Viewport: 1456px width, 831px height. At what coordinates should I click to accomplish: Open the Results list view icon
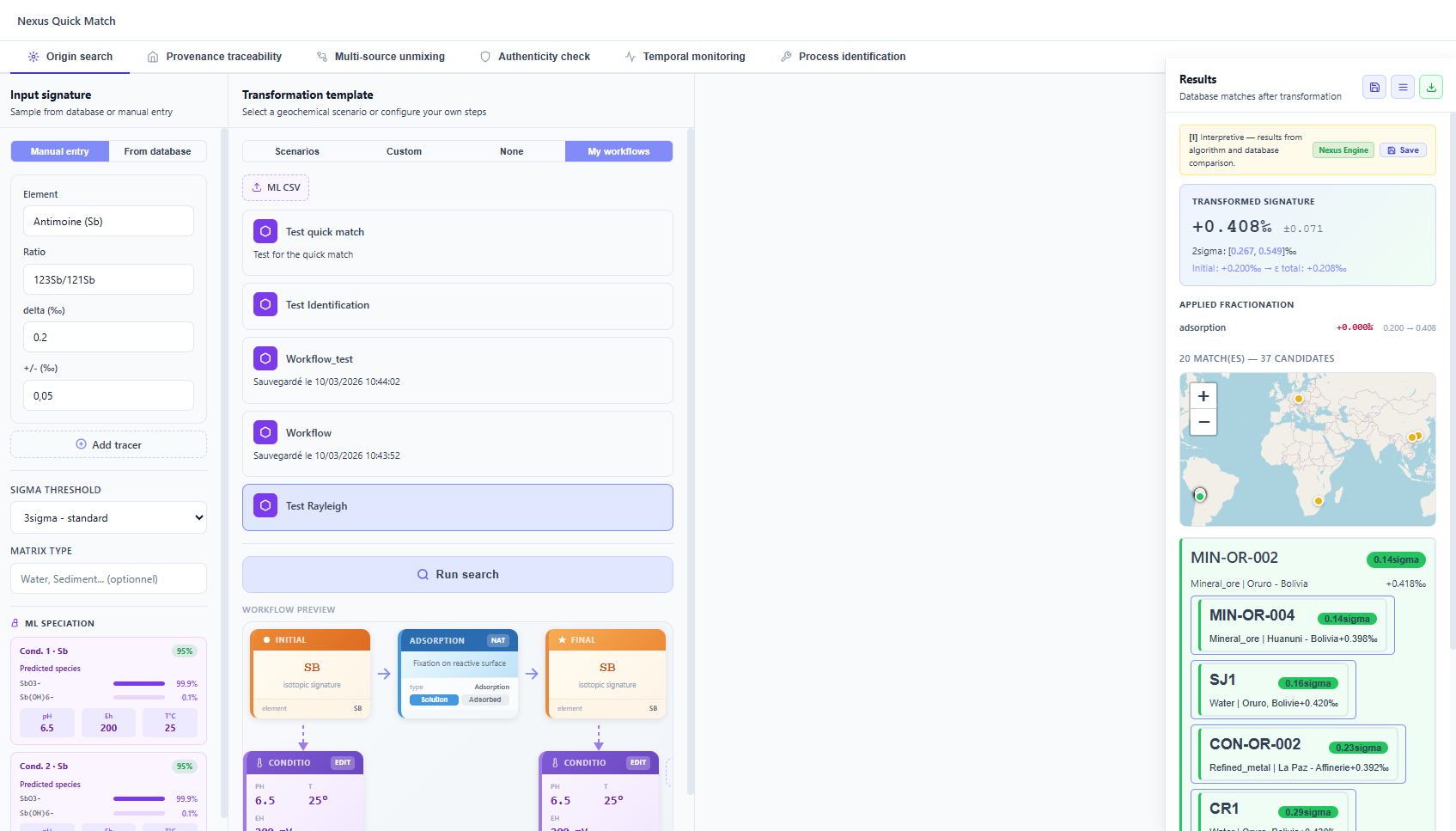[x=1403, y=87]
